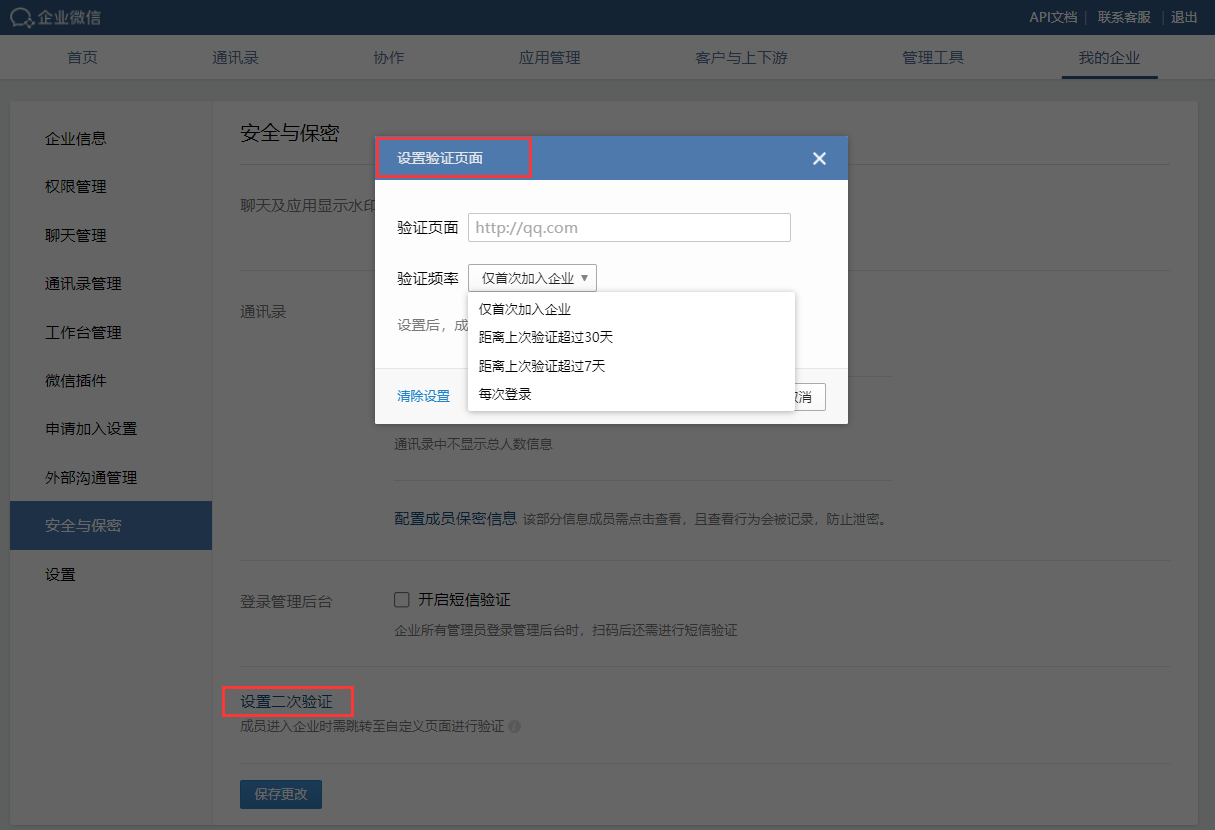Open 微信插件 from the sidebar
The width and height of the screenshot is (1215, 830).
[76, 381]
